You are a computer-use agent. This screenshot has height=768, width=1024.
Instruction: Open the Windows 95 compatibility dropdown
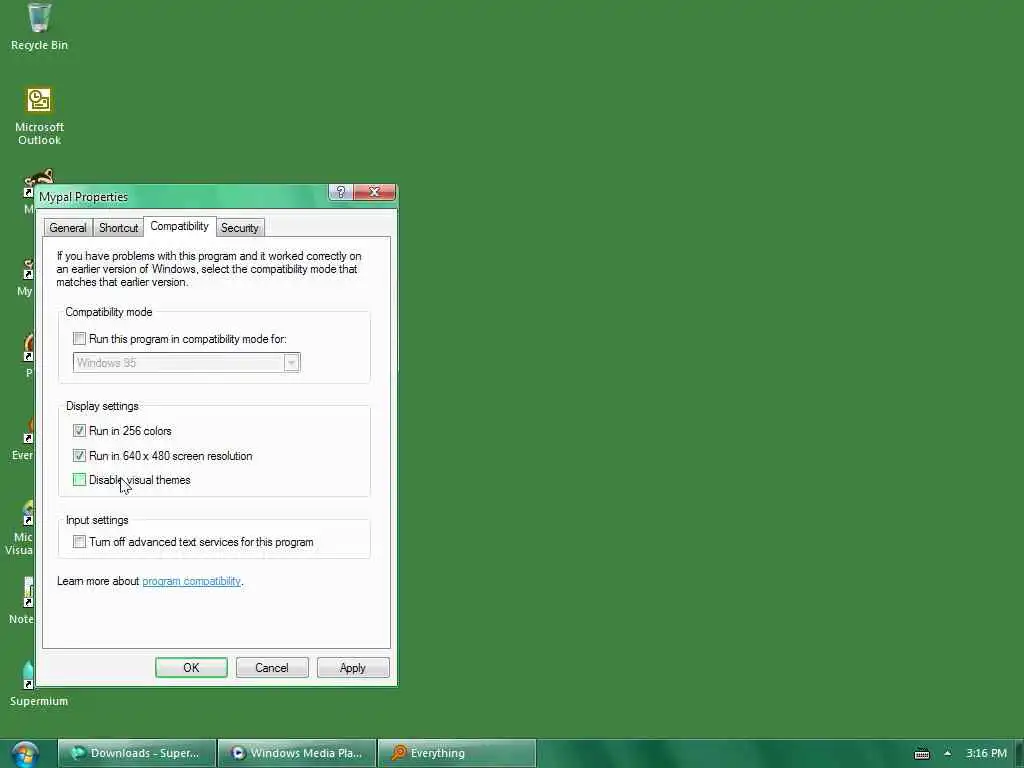coord(187,363)
